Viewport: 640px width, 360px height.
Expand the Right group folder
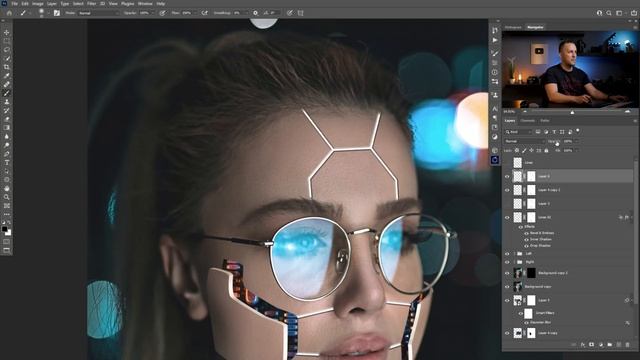pos(514,262)
